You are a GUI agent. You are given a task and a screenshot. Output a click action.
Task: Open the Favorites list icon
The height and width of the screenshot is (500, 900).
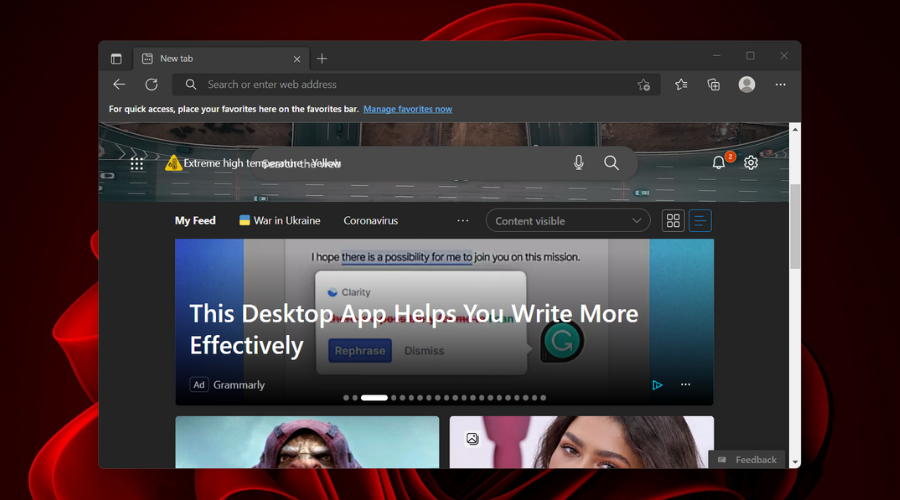pos(681,84)
